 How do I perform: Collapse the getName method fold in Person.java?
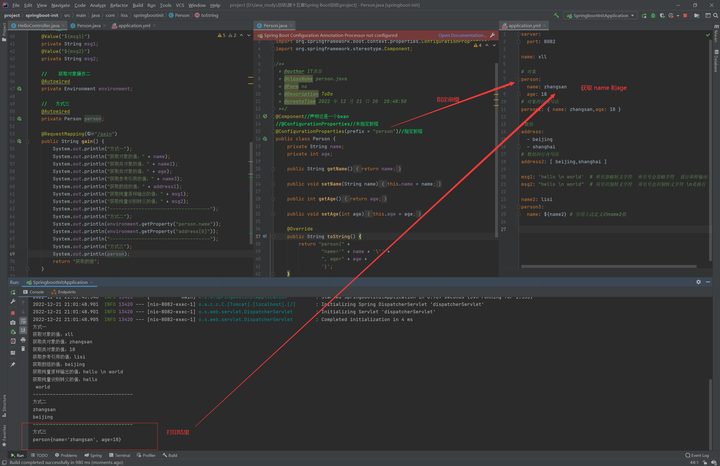[x=273, y=169]
